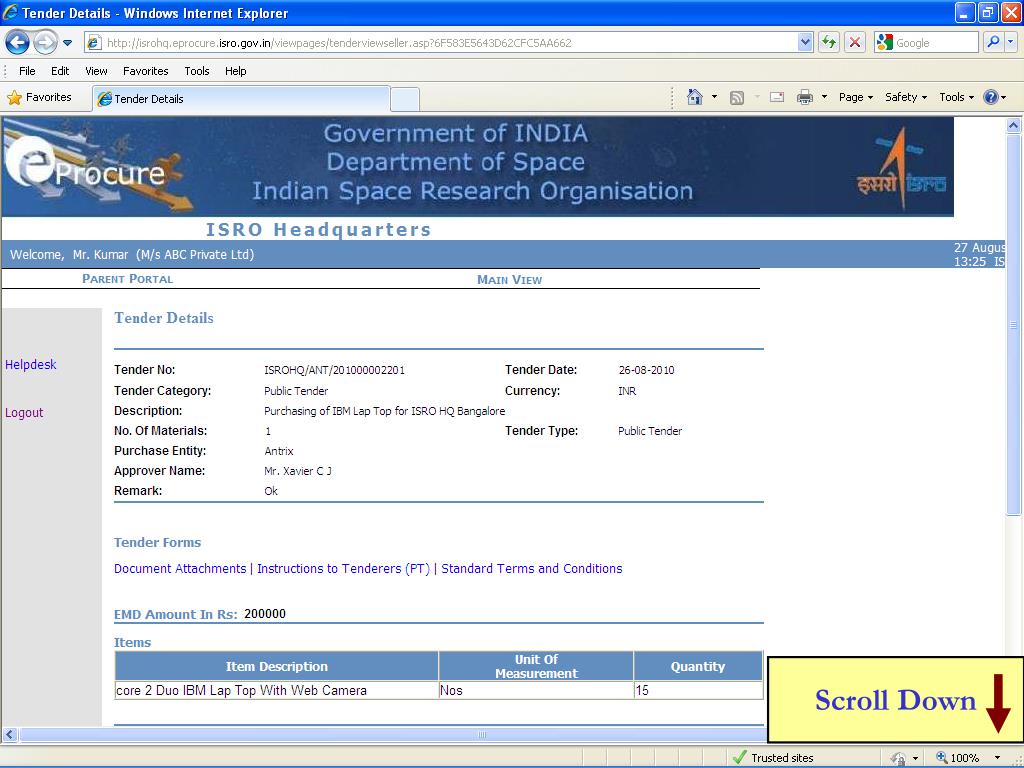Open the Tools command bar menu
1024x768 pixels.
click(x=957, y=97)
